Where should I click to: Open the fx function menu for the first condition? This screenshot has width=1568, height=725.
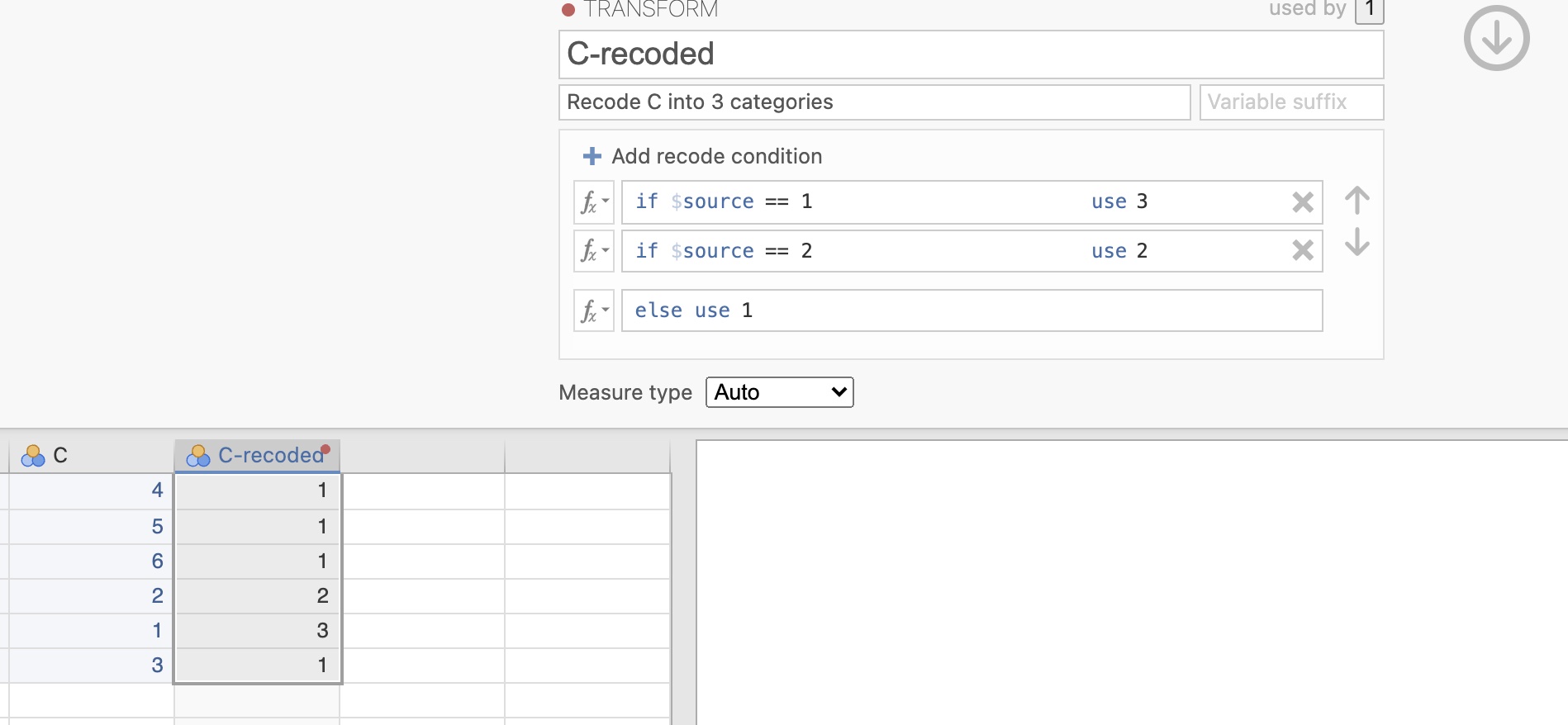pos(593,202)
